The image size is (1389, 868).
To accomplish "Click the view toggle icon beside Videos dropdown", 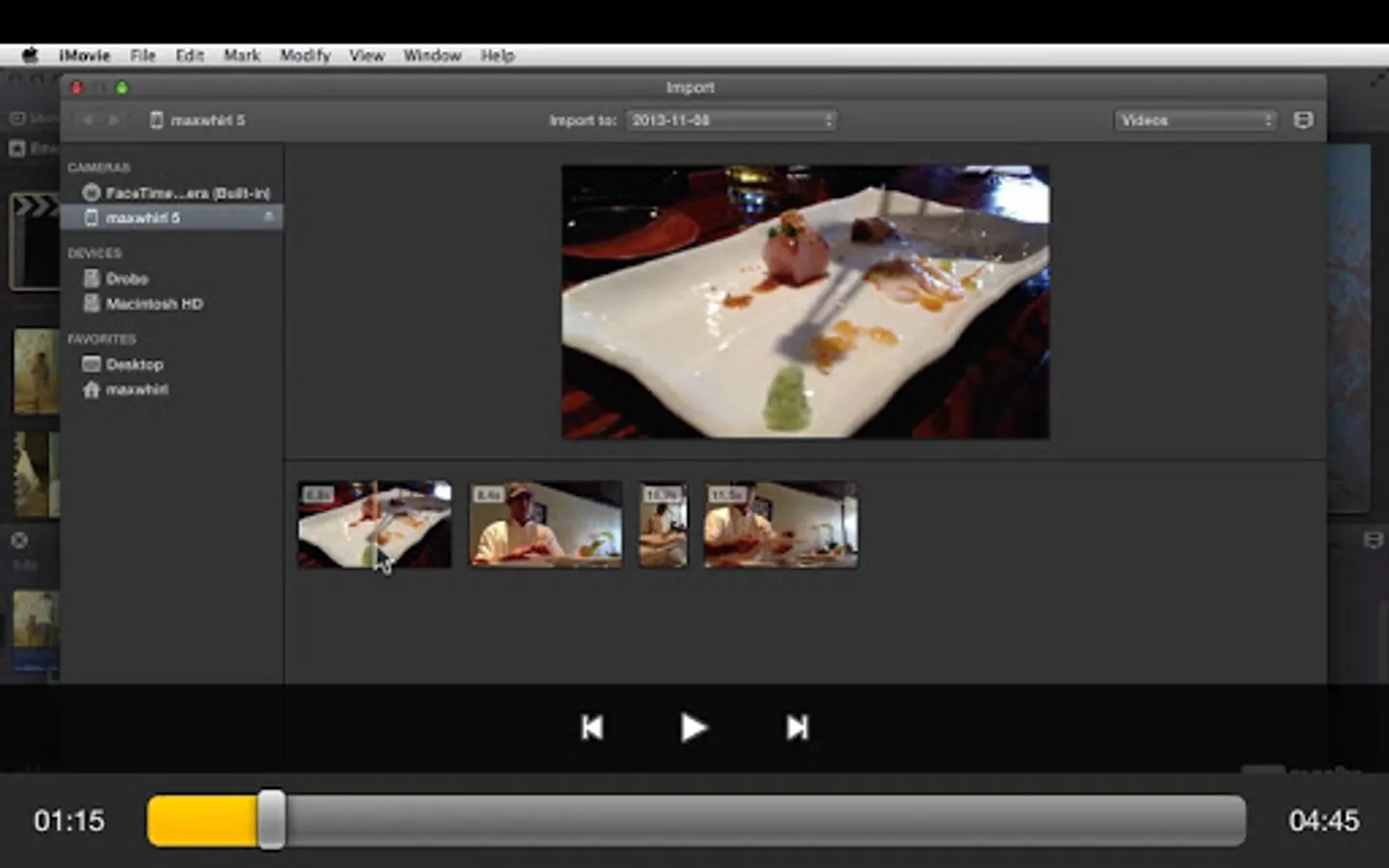I will 1303,121.
